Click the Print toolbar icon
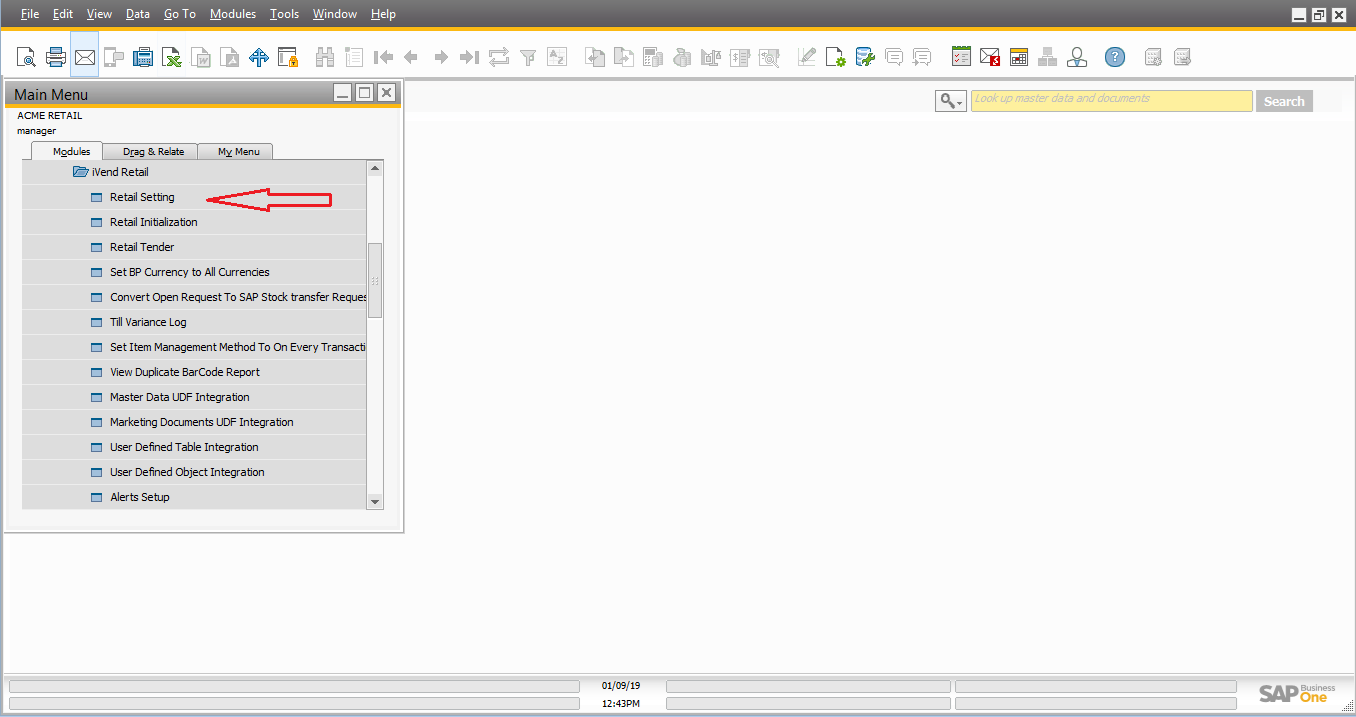Viewport: 1356px width, 717px height. tap(56, 57)
